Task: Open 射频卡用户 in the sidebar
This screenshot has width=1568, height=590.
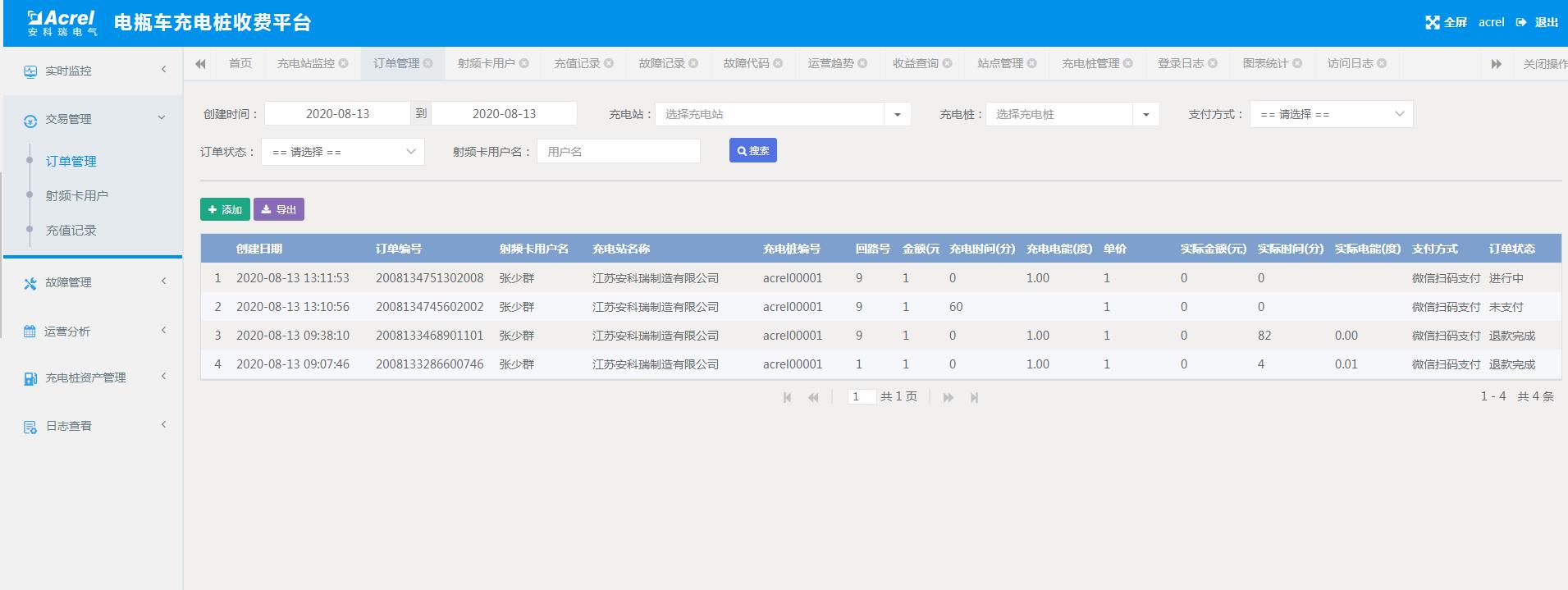Action: [77, 195]
